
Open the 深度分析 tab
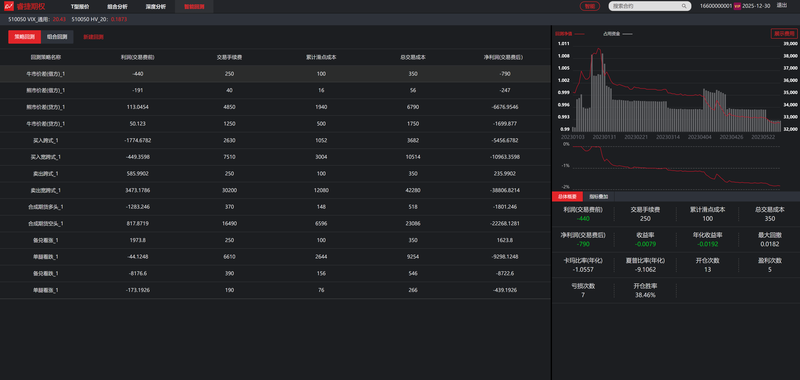(x=155, y=7)
